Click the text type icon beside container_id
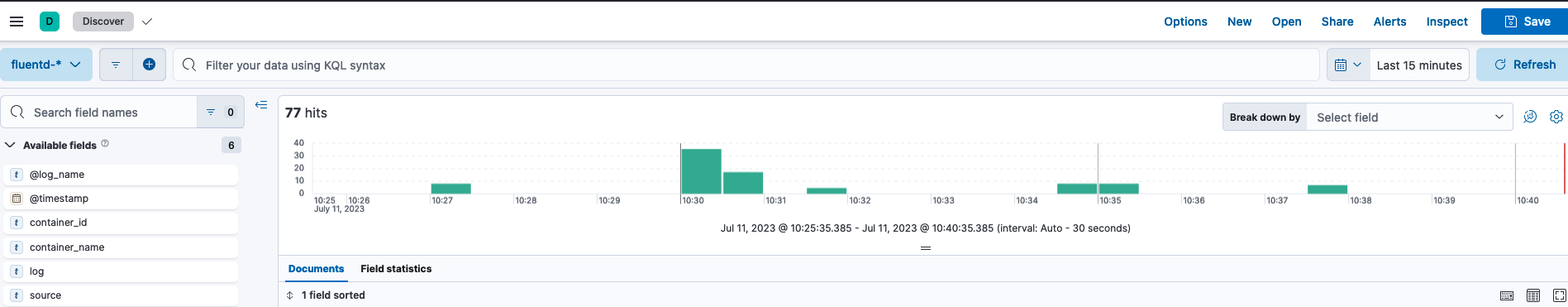Viewport: 1568px width, 307px height. pos(16,223)
